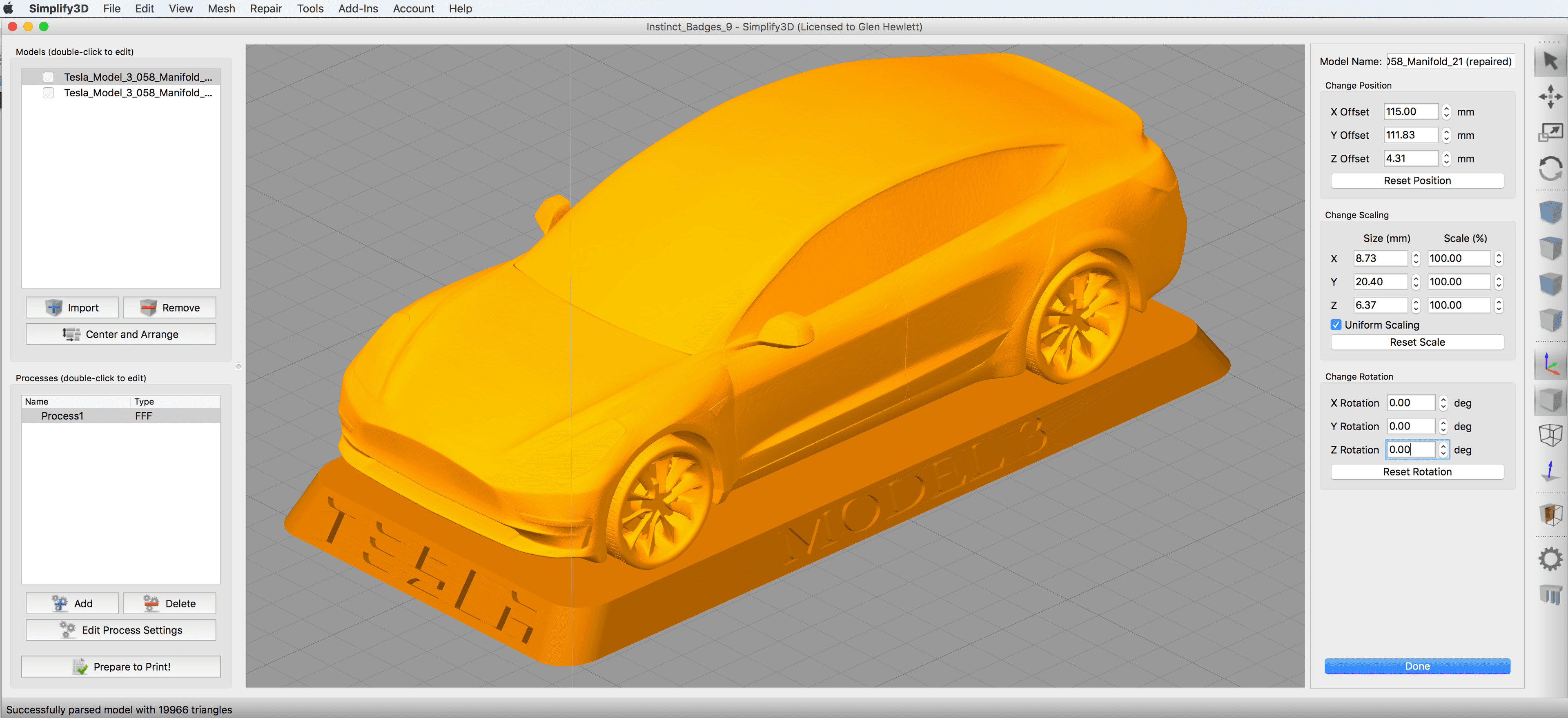Open the Help menu
1568x718 pixels.
(x=460, y=9)
